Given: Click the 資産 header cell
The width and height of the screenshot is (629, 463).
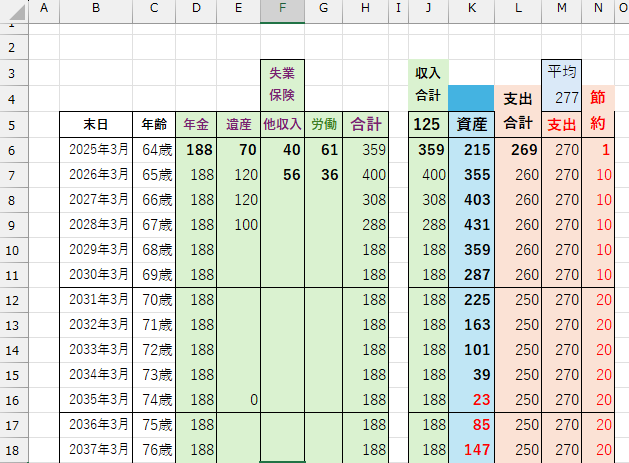Looking at the screenshot, I should click(x=471, y=125).
